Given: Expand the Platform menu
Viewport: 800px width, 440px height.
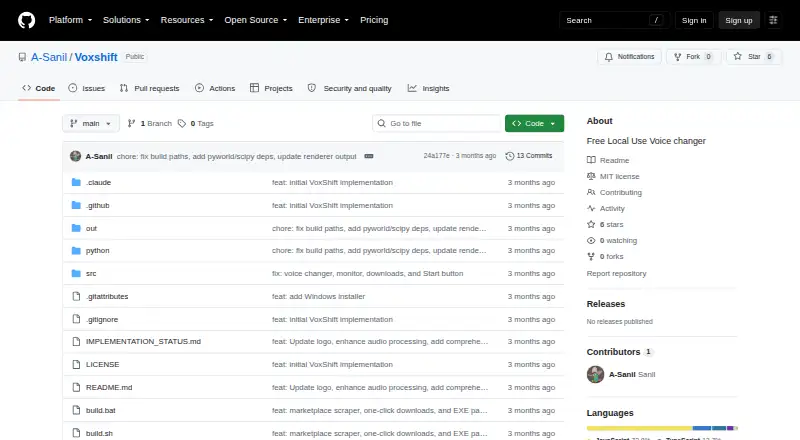Looking at the screenshot, I should [x=70, y=20].
